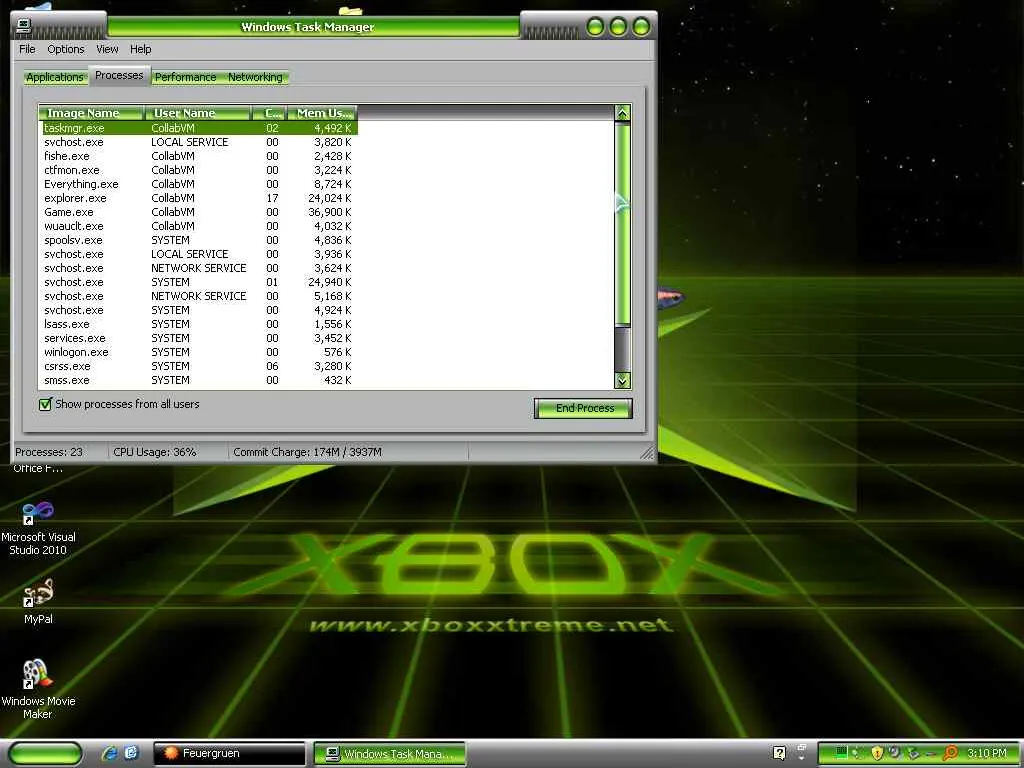This screenshot has width=1024, height=768.
Task: Select the wuauclt.exe process
Action: click(x=199, y=226)
